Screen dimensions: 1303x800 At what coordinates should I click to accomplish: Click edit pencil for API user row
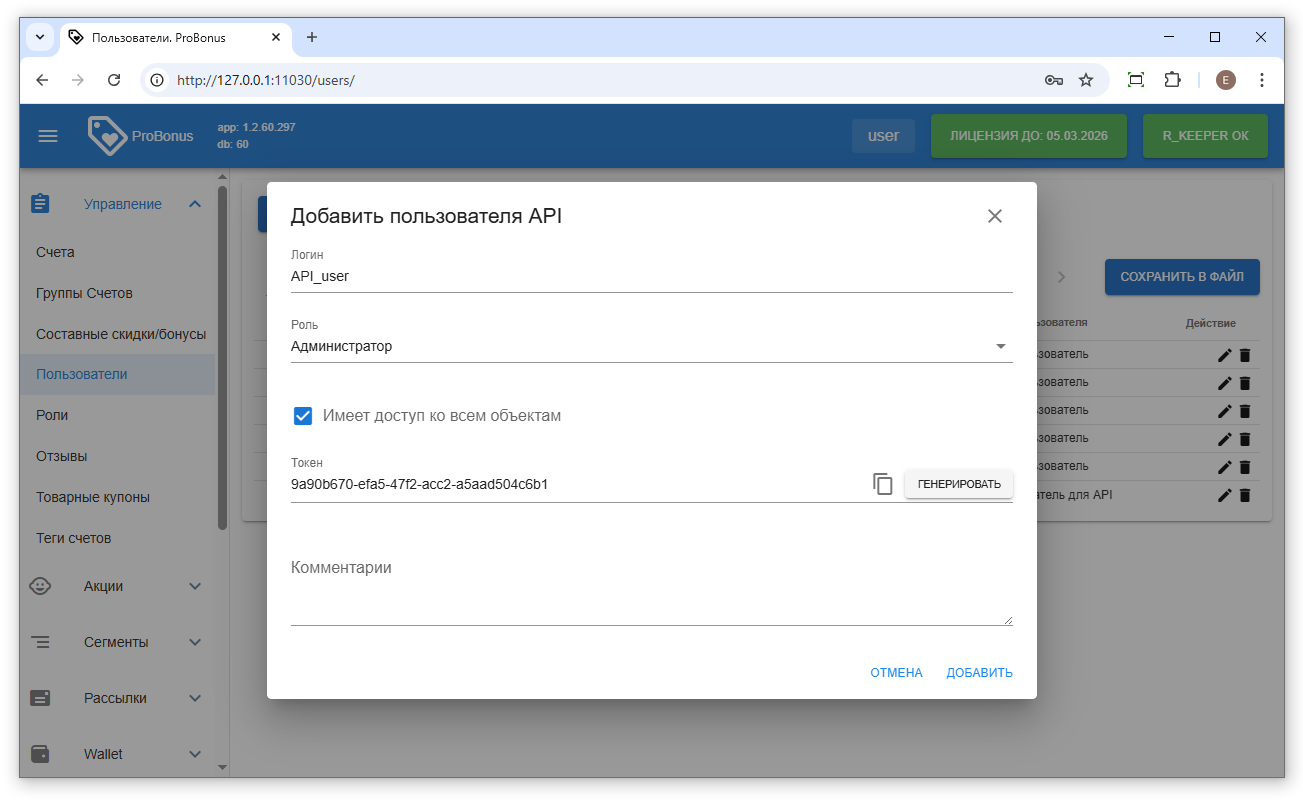point(1224,495)
